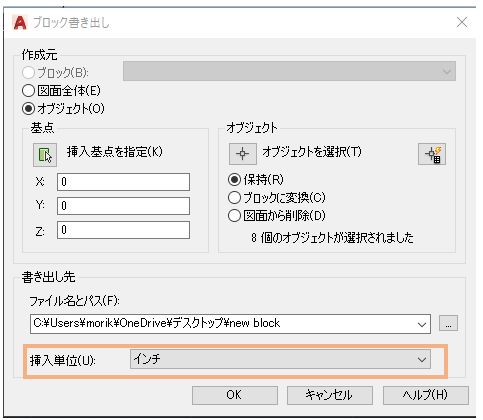Confirm with the OK button
The image size is (483, 420).
tap(235, 395)
